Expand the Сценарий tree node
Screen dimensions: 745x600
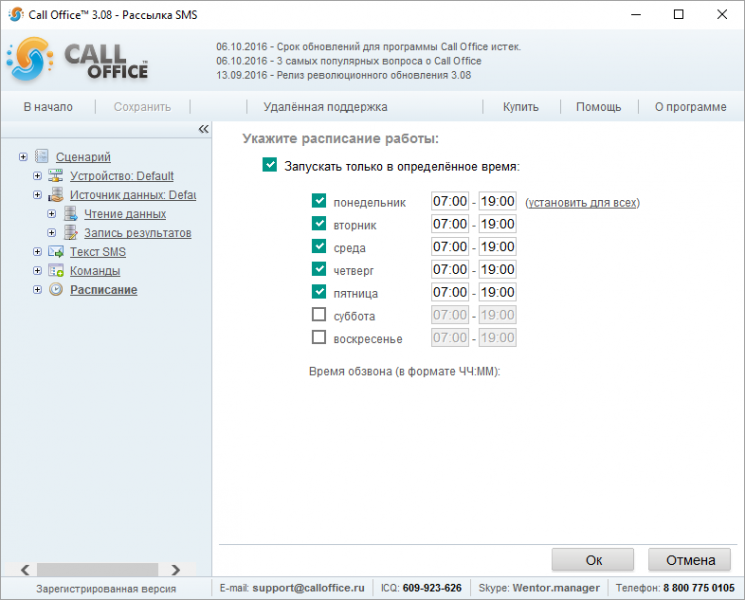tap(23, 156)
